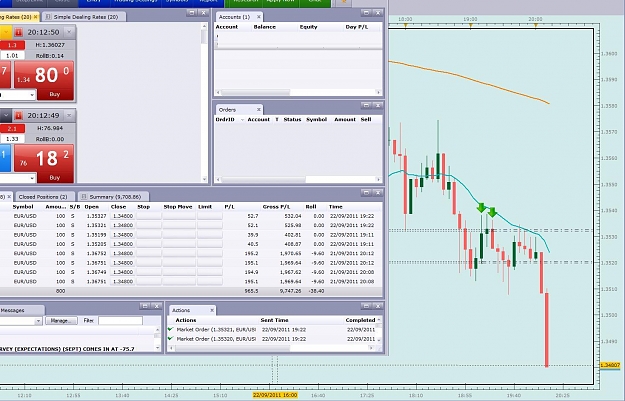Close the open positions tab
625x401 pixels.
[9, 197]
